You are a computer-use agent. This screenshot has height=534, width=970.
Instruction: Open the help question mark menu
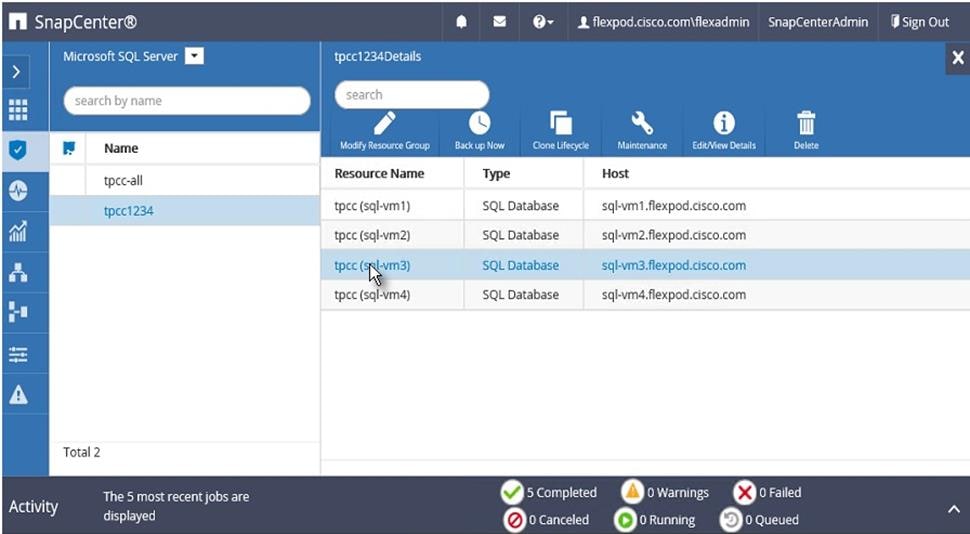(x=543, y=22)
